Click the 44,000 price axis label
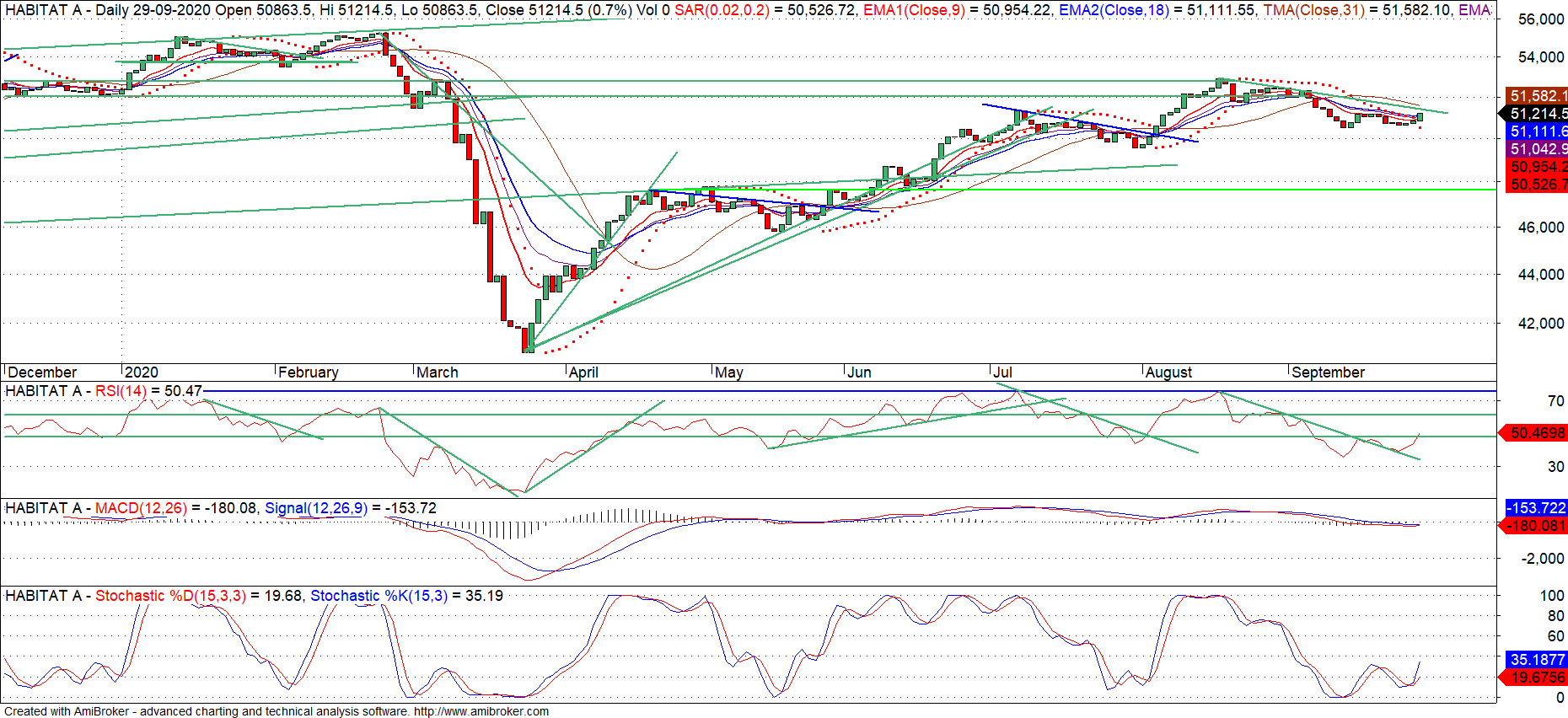This screenshot has width=1568, height=718. tap(1541, 275)
